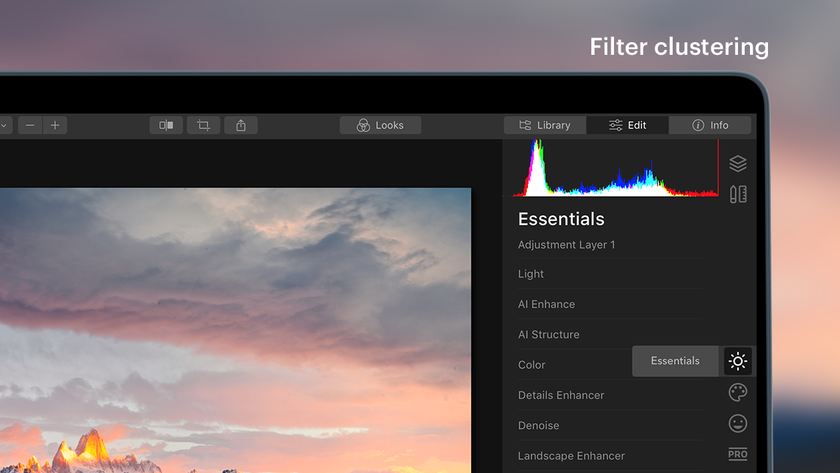Click the zoom out minus button
The image size is (840, 473).
(x=30, y=125)
